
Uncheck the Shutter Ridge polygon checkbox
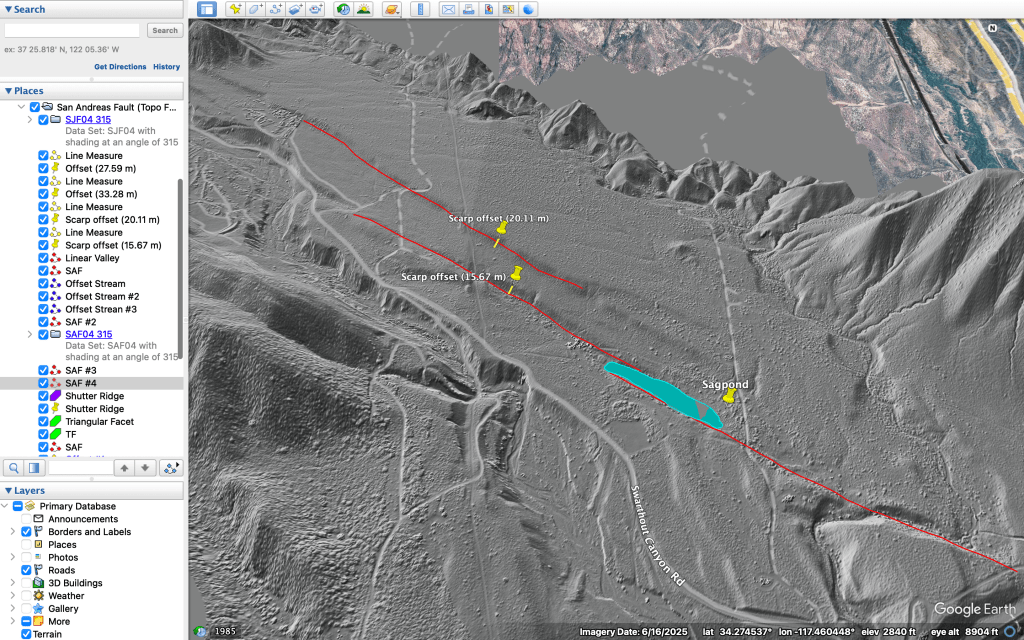point(43,396)
